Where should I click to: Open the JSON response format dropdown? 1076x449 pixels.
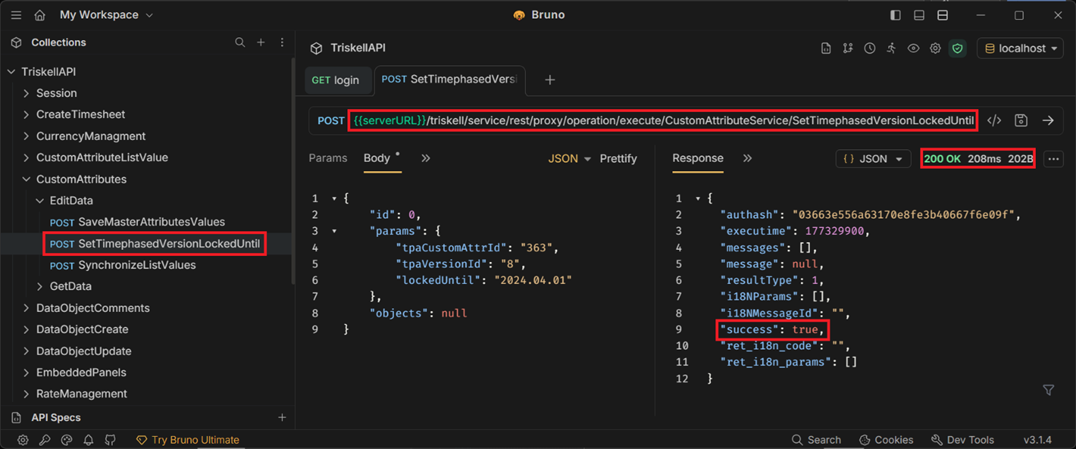click(873, 159)
